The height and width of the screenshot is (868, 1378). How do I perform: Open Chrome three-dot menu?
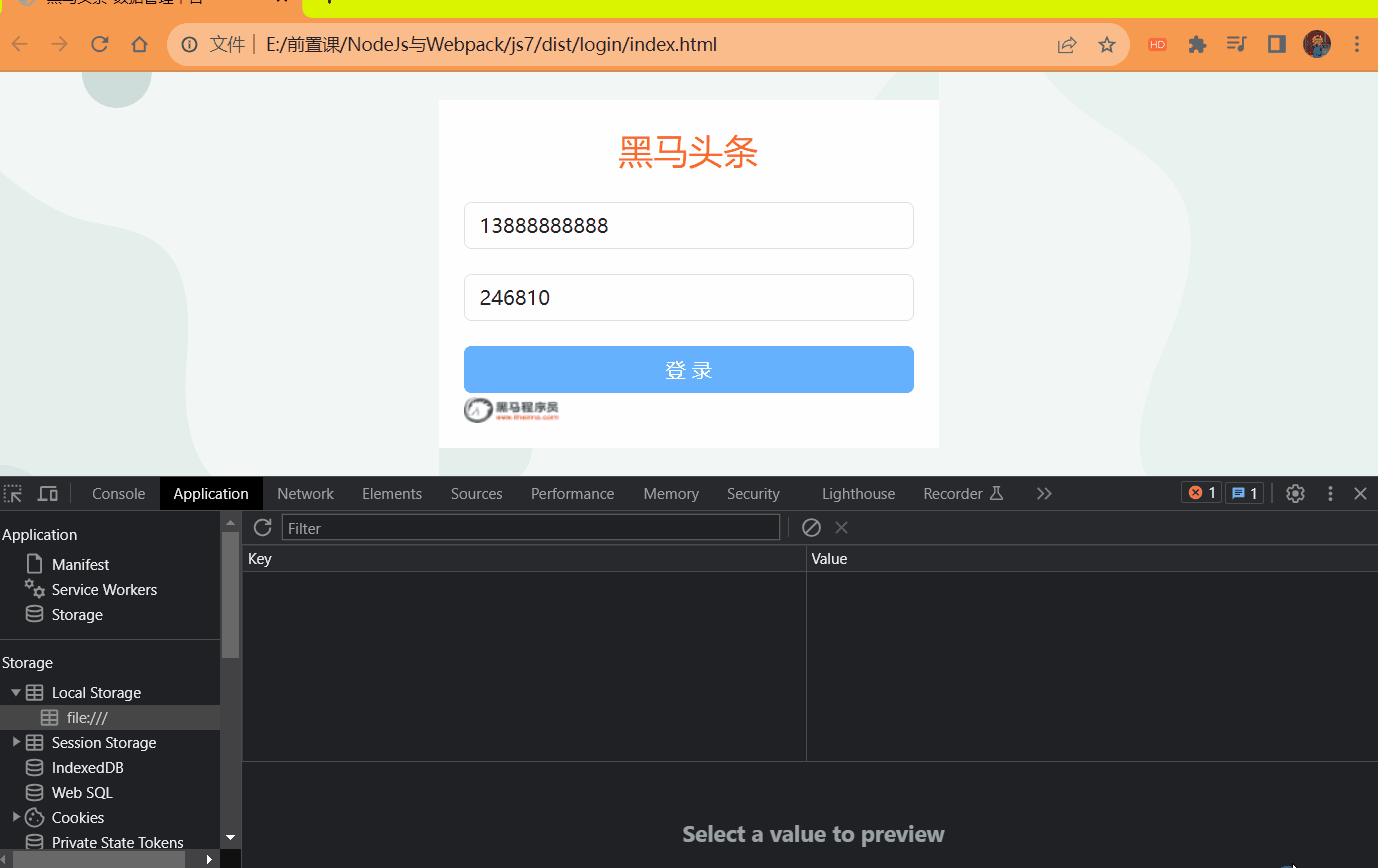tap(1357, 45)
